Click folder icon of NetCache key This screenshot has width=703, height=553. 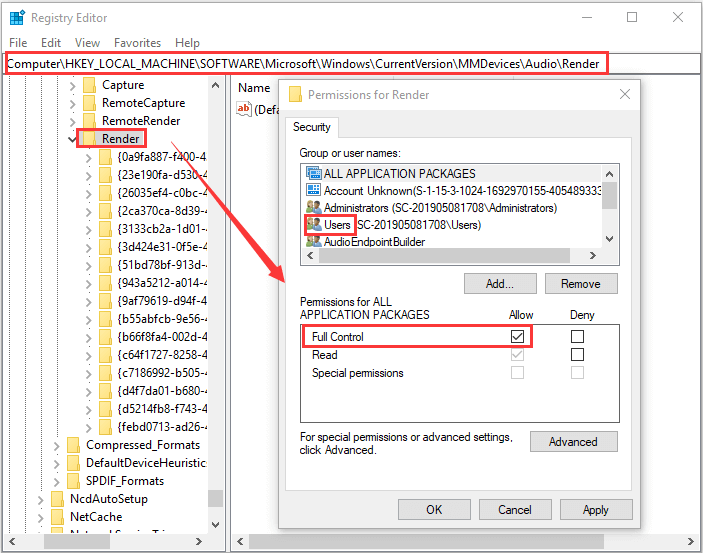(57, 517)
